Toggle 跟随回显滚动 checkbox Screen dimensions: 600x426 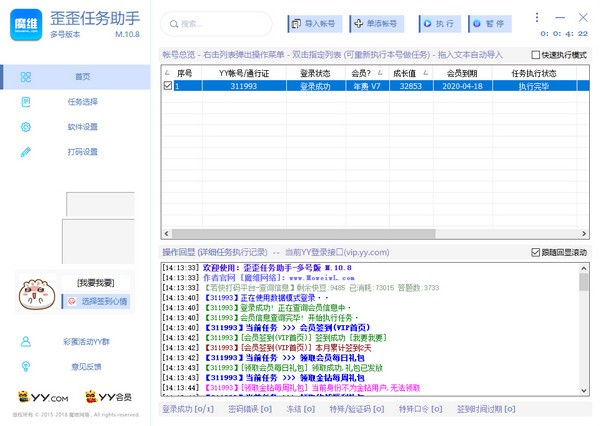click(536, 252)
